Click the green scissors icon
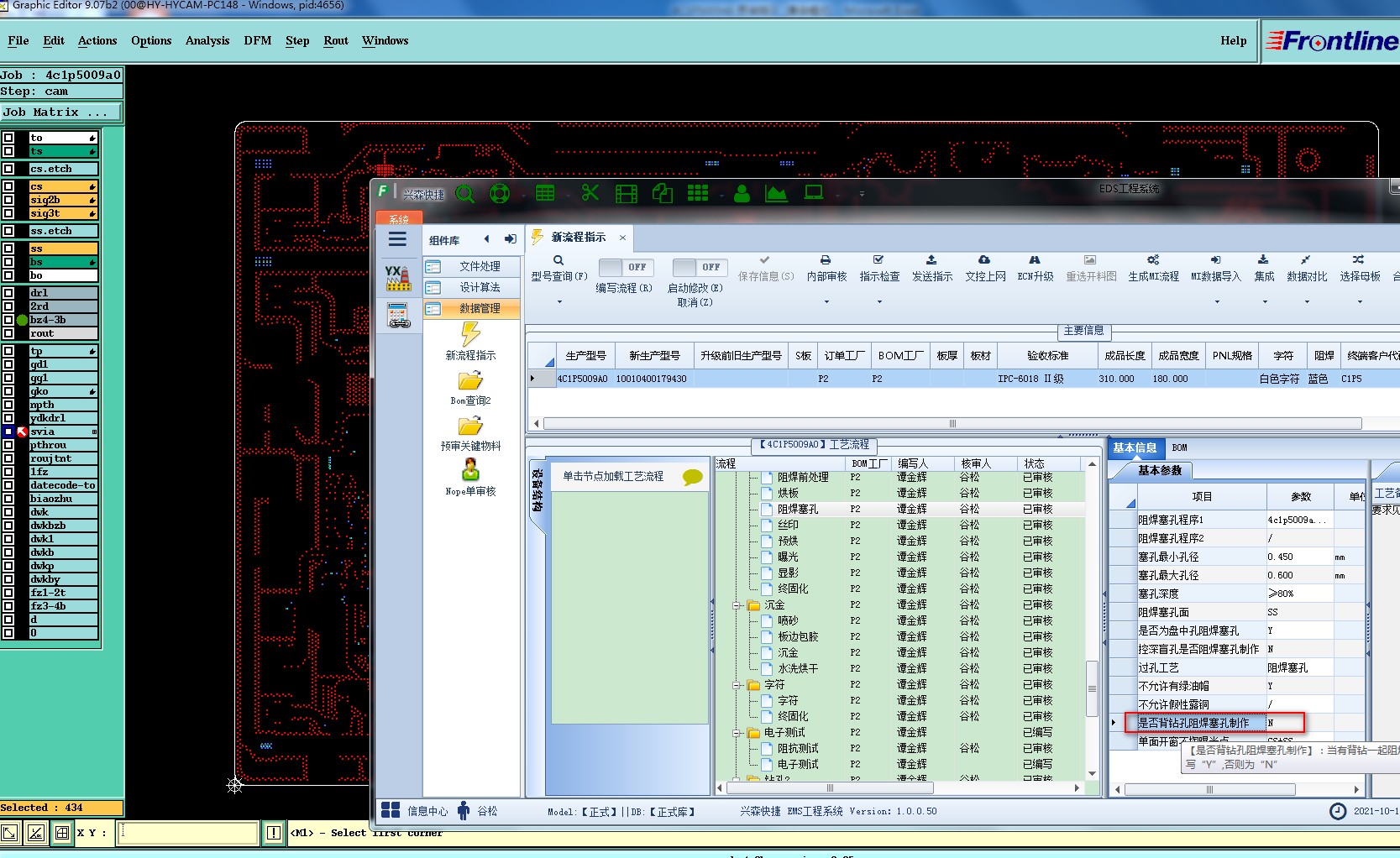This screenshot has height=858, width=1400. [590, 193]
